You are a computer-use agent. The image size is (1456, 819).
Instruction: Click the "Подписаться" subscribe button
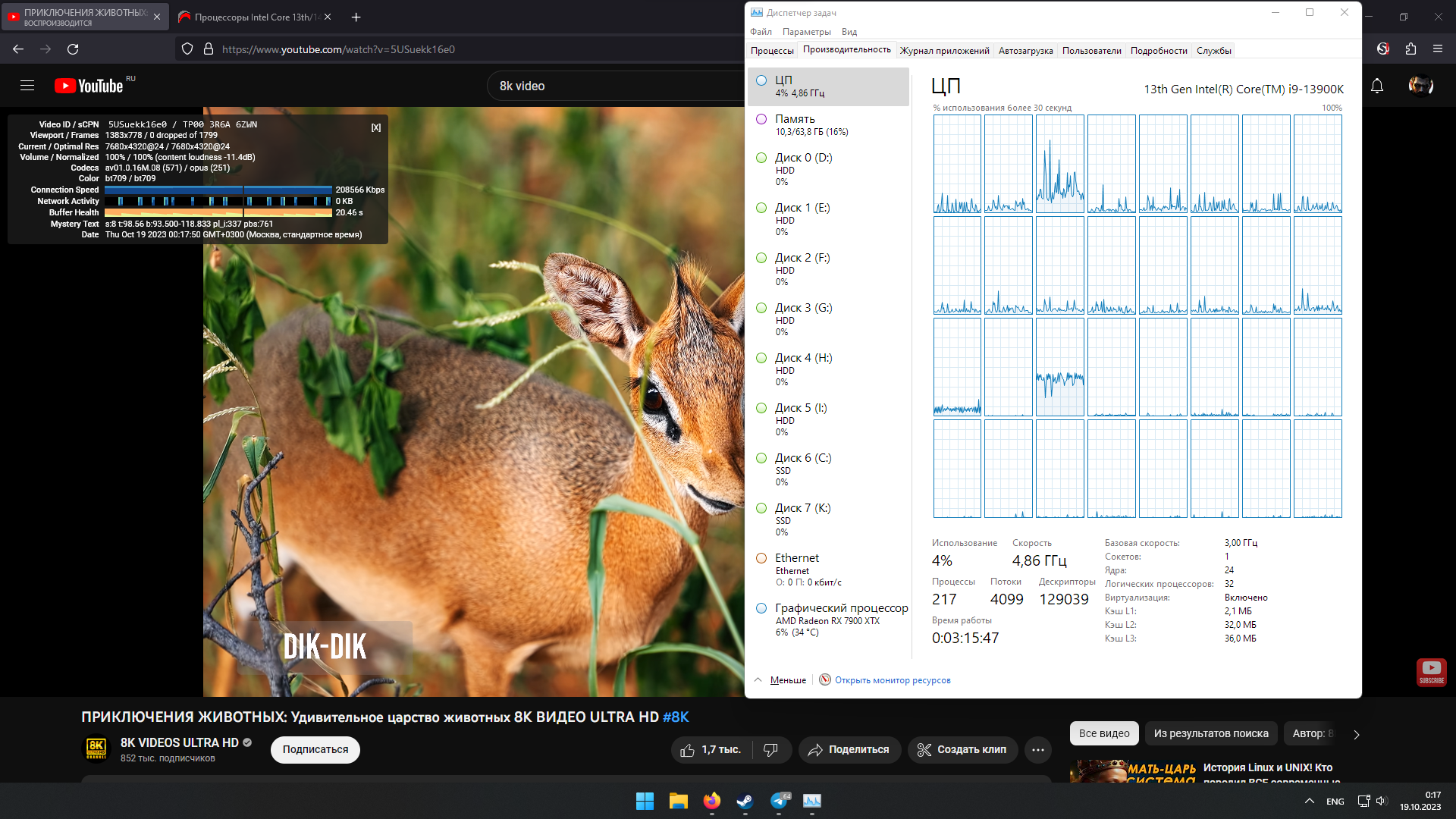tap(315, 750)
